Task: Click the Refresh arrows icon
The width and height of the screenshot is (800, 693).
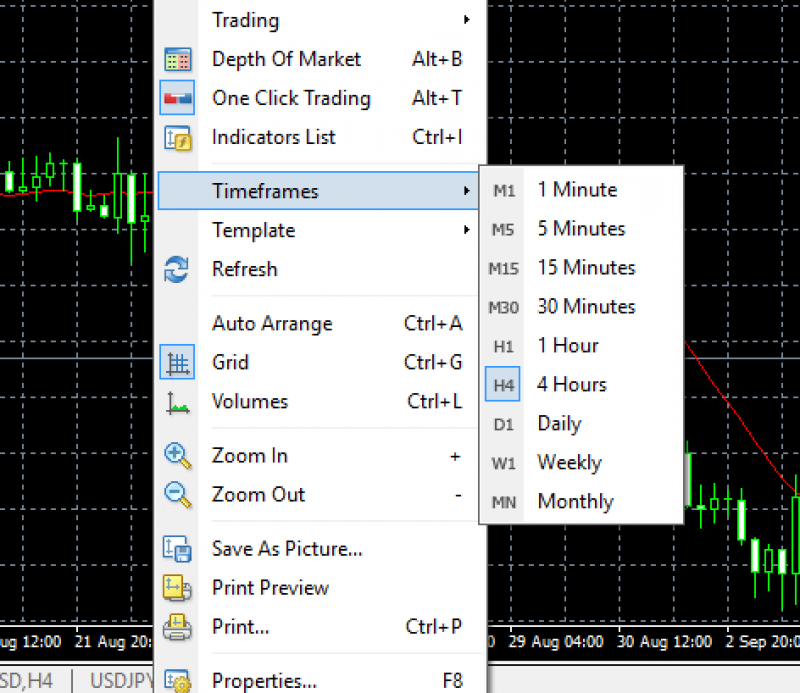Action: click(177, 269)
